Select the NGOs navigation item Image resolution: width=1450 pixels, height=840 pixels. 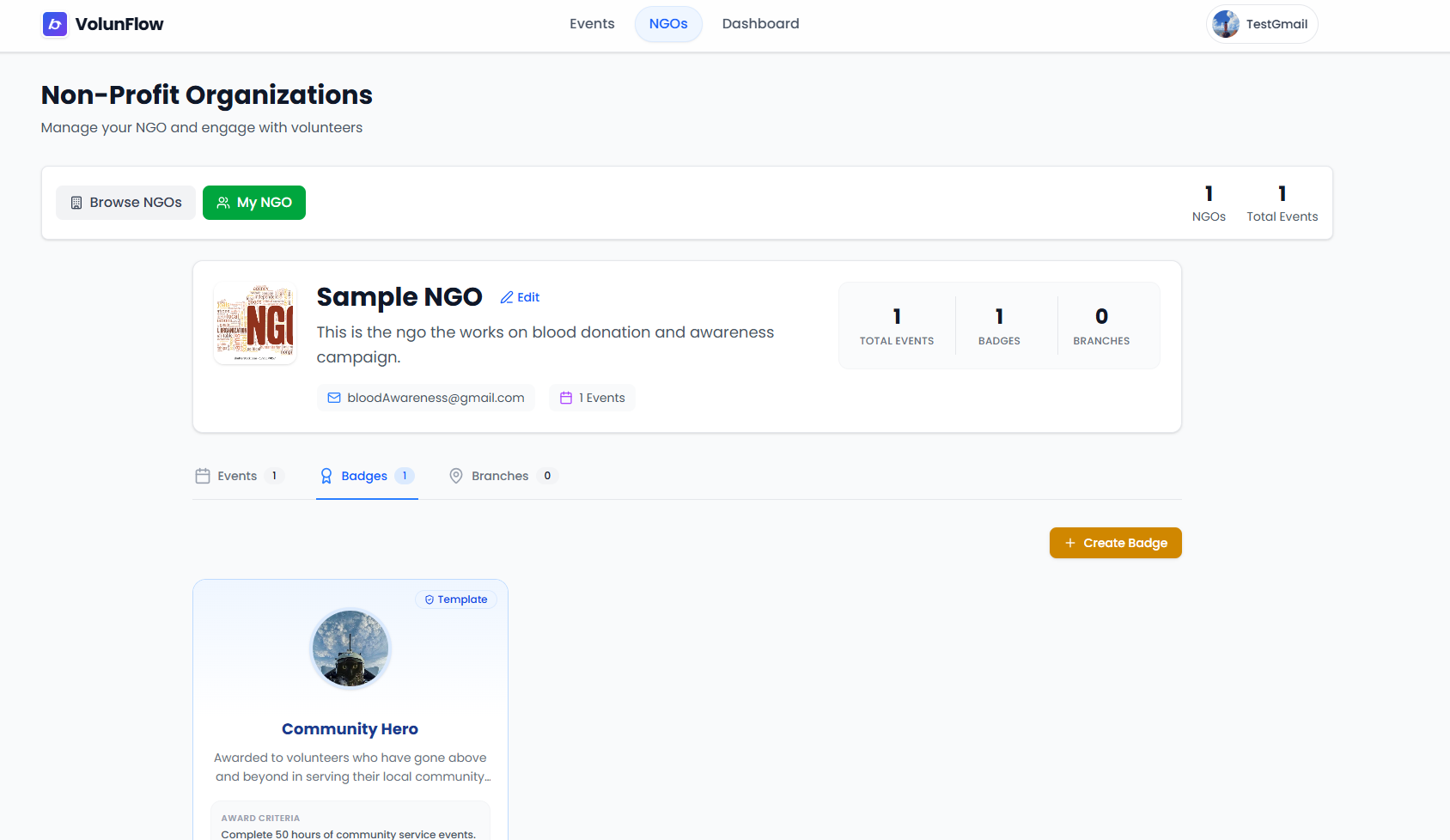[668, 24]
